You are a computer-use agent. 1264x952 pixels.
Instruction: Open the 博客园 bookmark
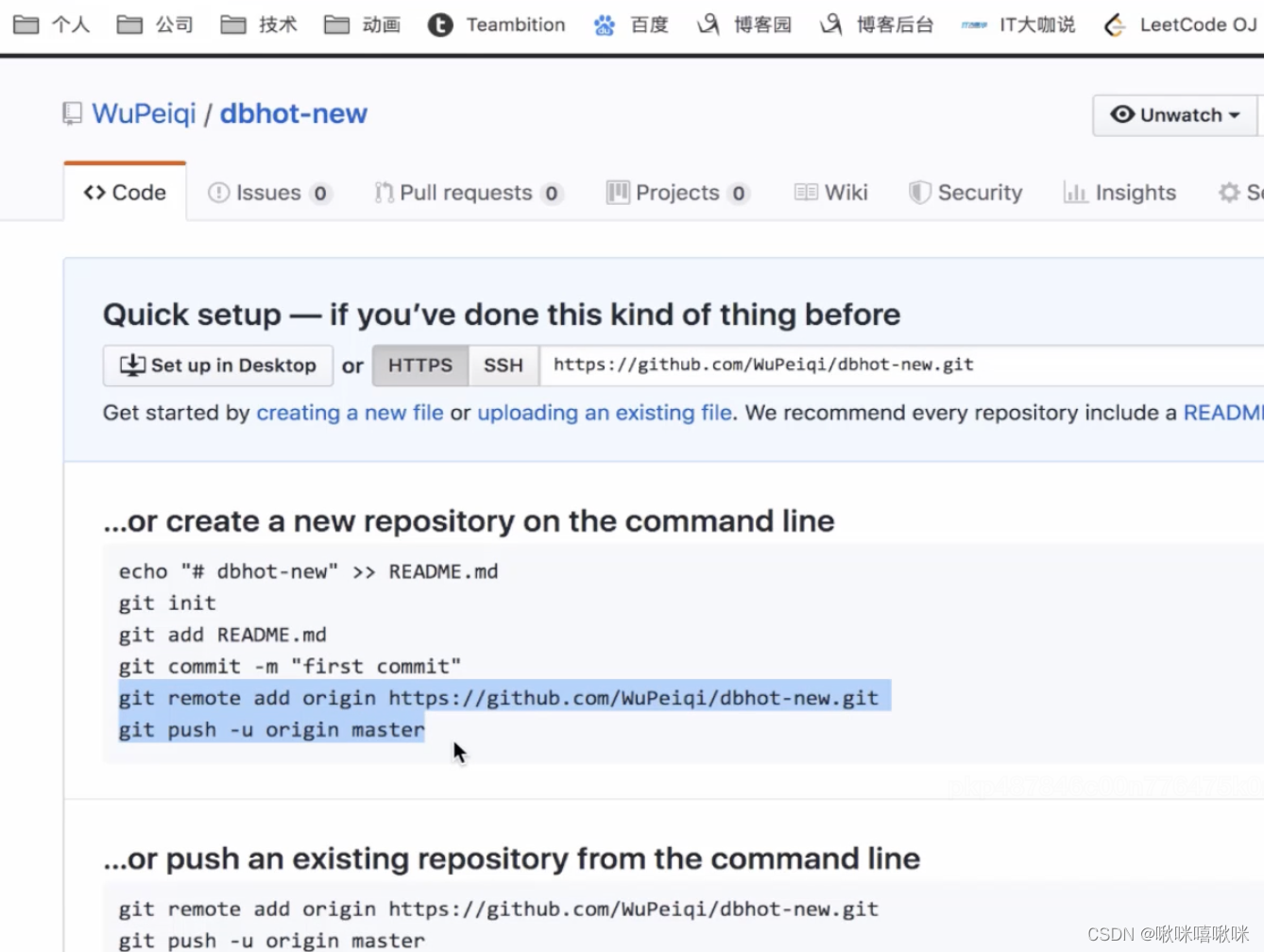pos(744,25)
